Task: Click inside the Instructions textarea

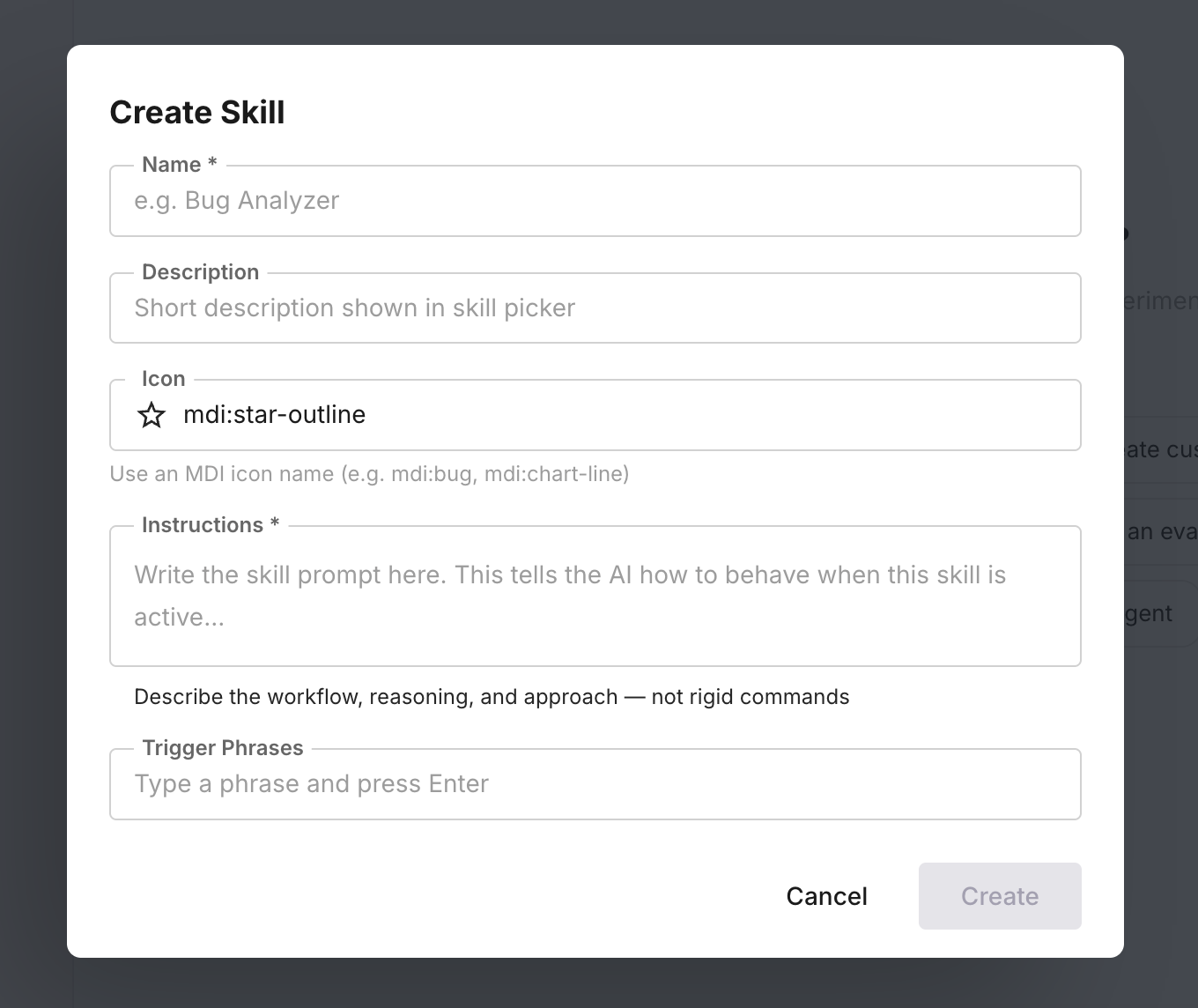Action: (595, 596)
